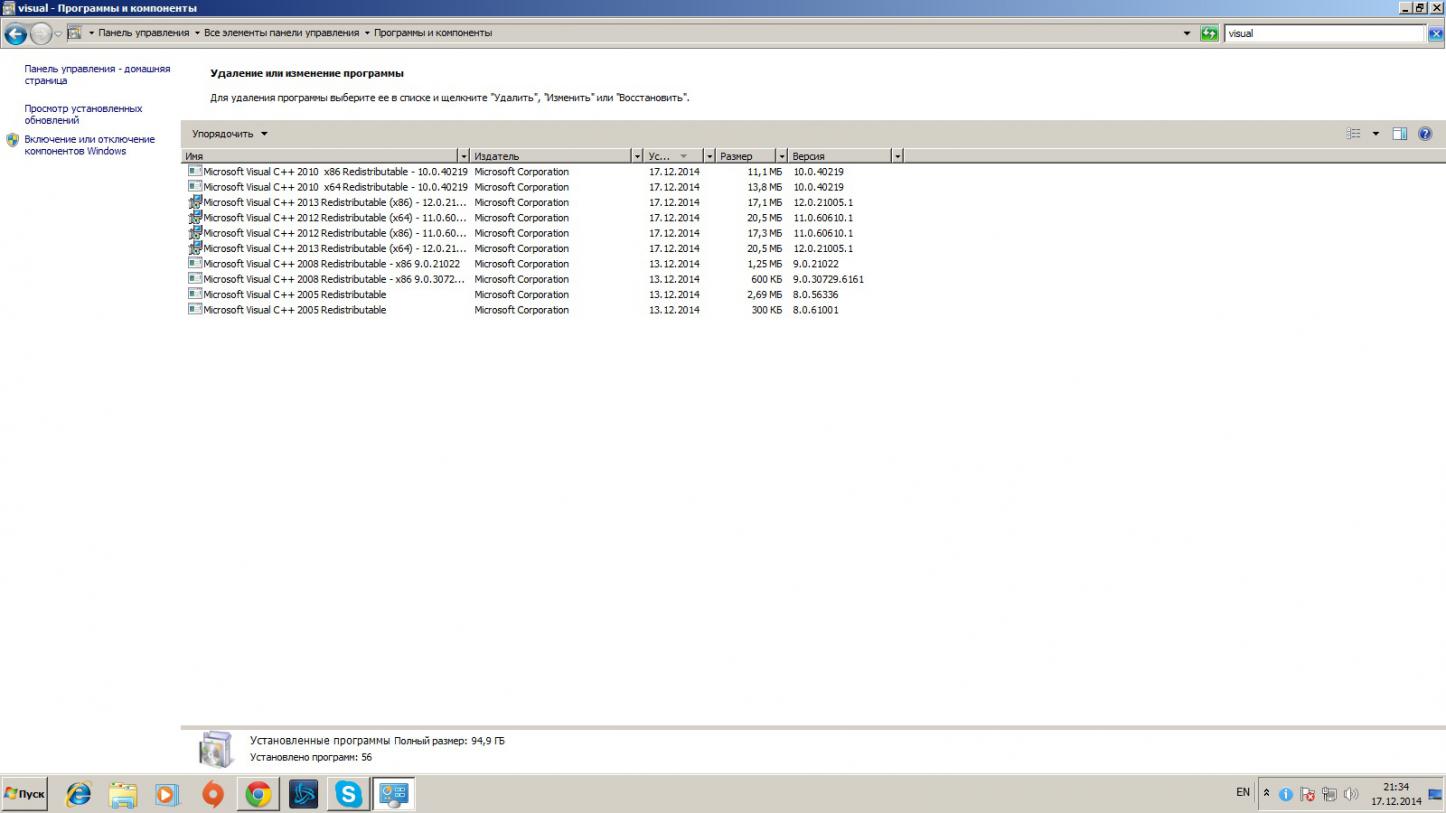The width and height of the screenshot is (1446, 813).
Task: Open filter dropdown of 'Имя' column
Action: point(463,156)
